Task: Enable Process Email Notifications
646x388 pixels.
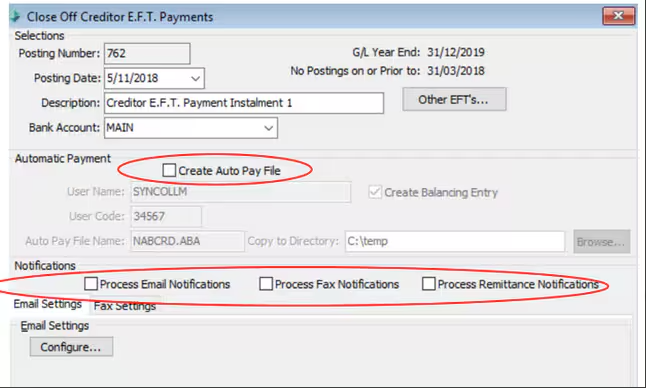Action: point(91,284)
